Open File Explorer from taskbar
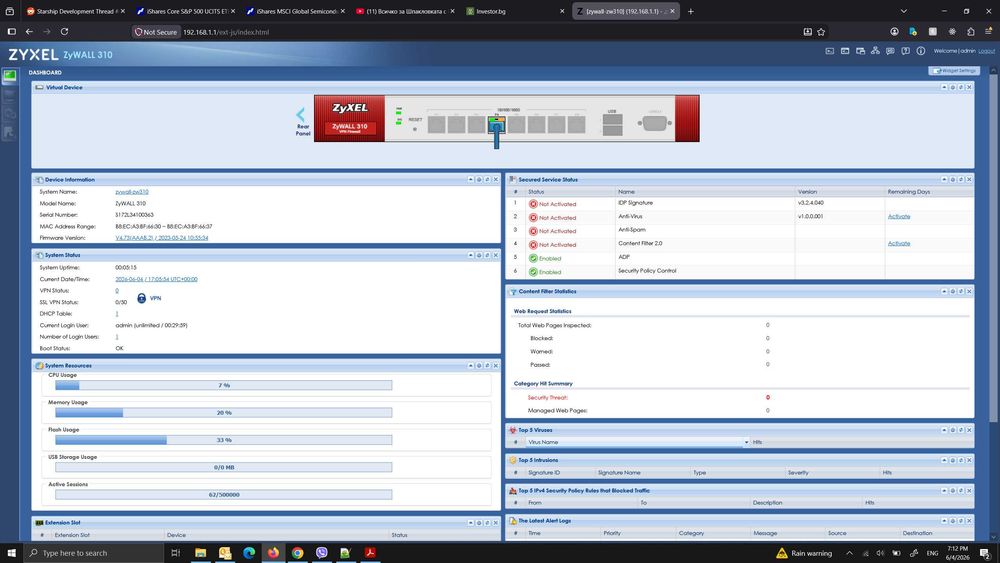Screen dimensions: 1000x563 (200, 553)
